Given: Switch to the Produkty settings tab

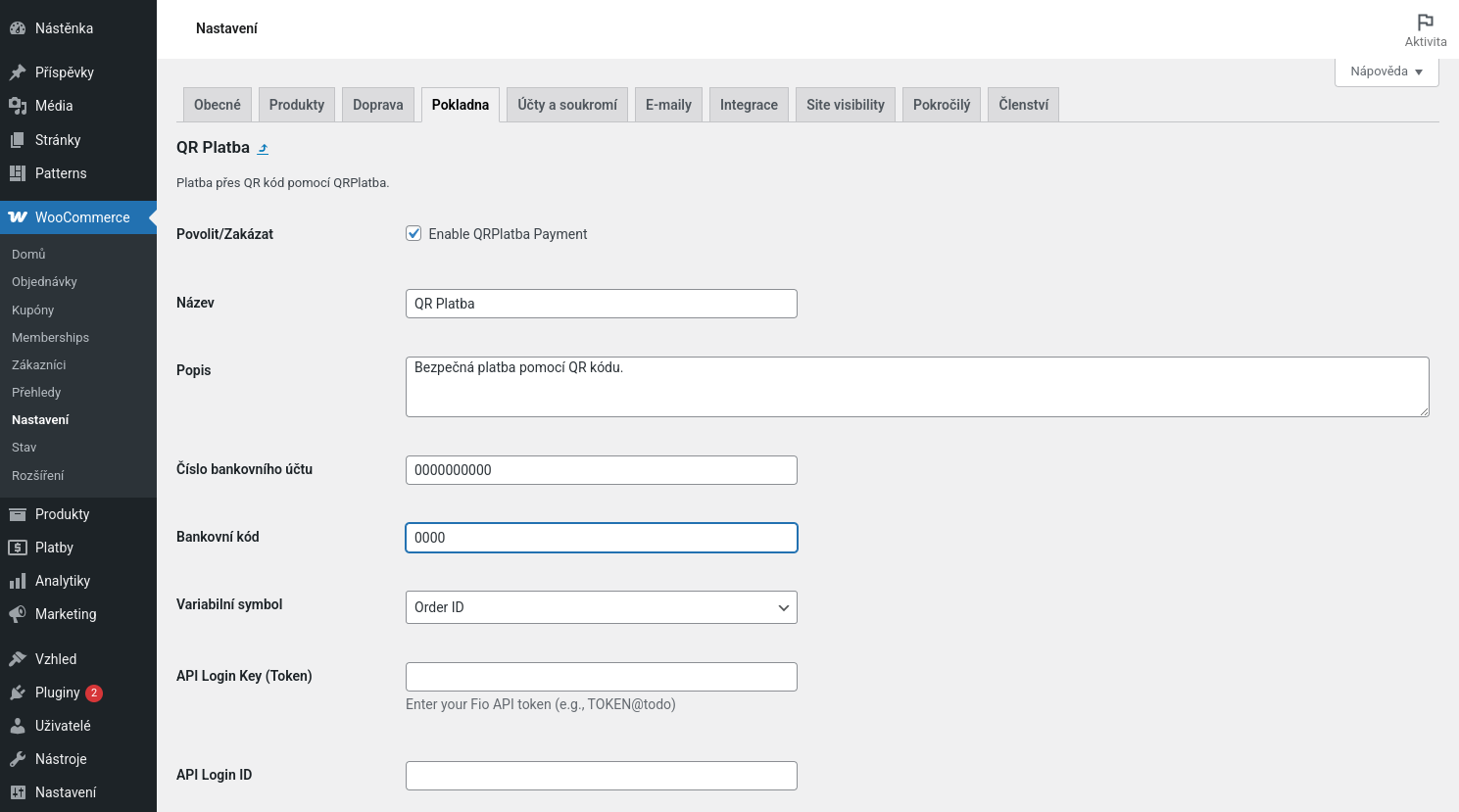Looking at the screenshot, I should (x=297, y=105).
